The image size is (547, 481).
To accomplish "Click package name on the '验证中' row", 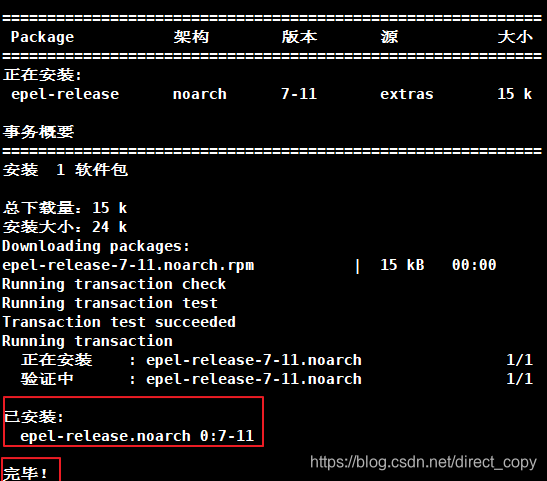I will pyautogui.click(x=254, y=379).
